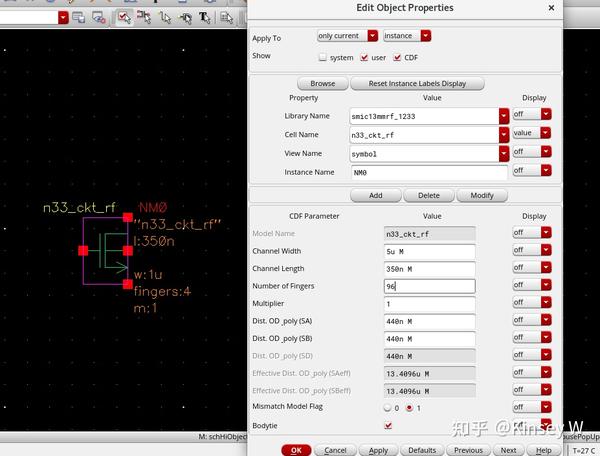Toggle the user Show checkbox
600x456 pixels.
pyautogui.click(x=364, y=57)
